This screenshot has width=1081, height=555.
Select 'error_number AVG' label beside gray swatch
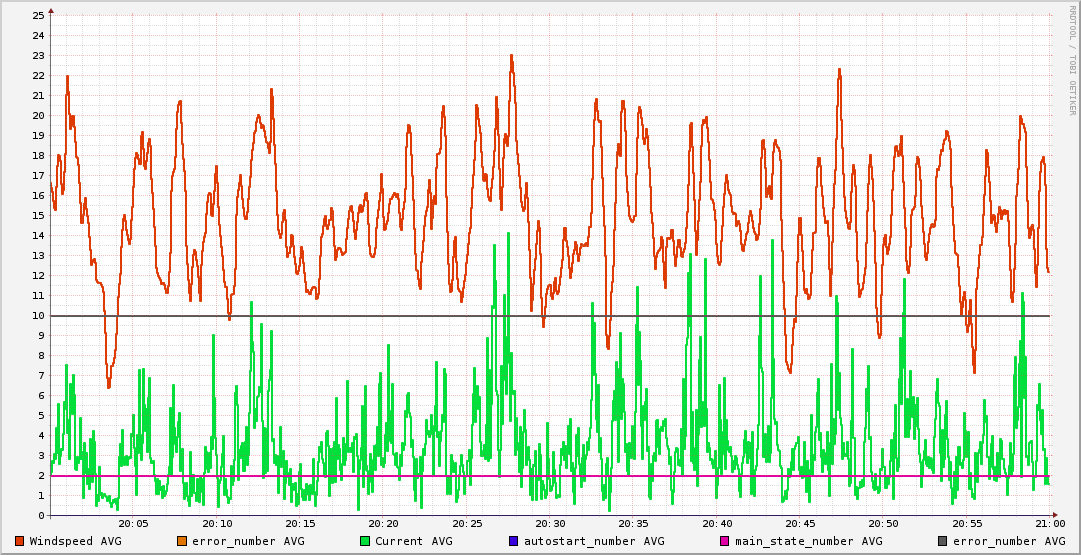click(x=1009, y=541)
